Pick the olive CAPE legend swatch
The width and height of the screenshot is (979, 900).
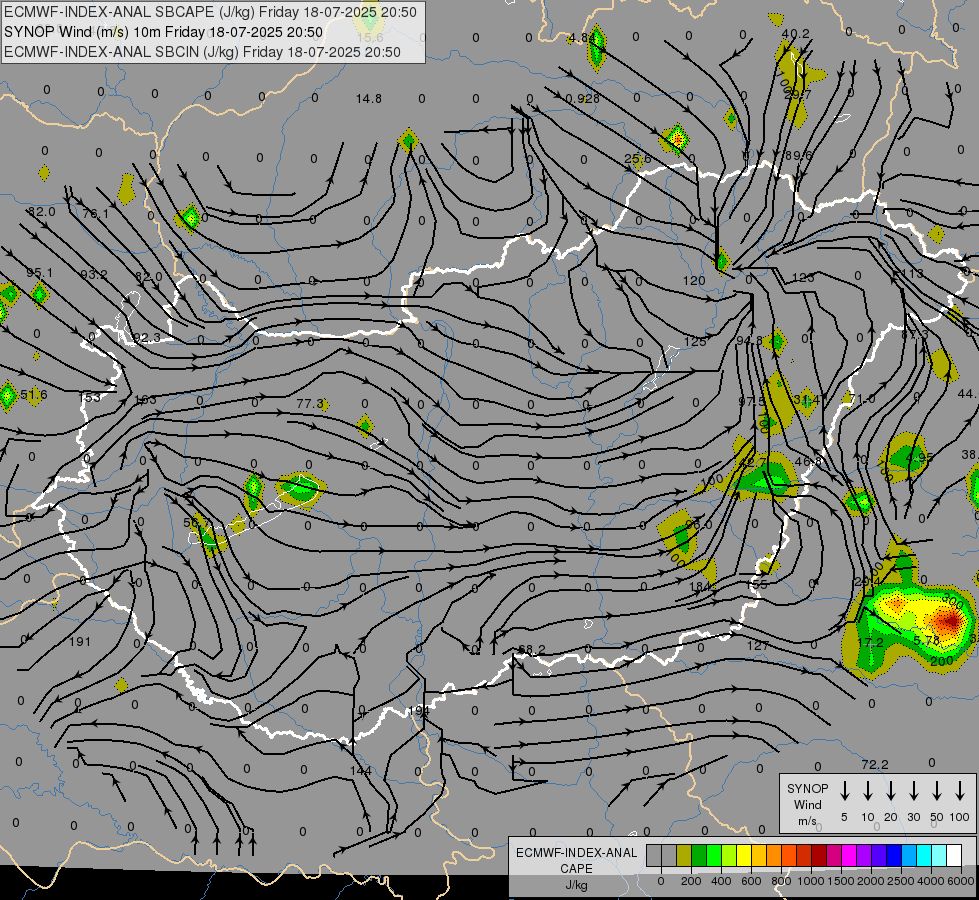(x=684, y=856)
